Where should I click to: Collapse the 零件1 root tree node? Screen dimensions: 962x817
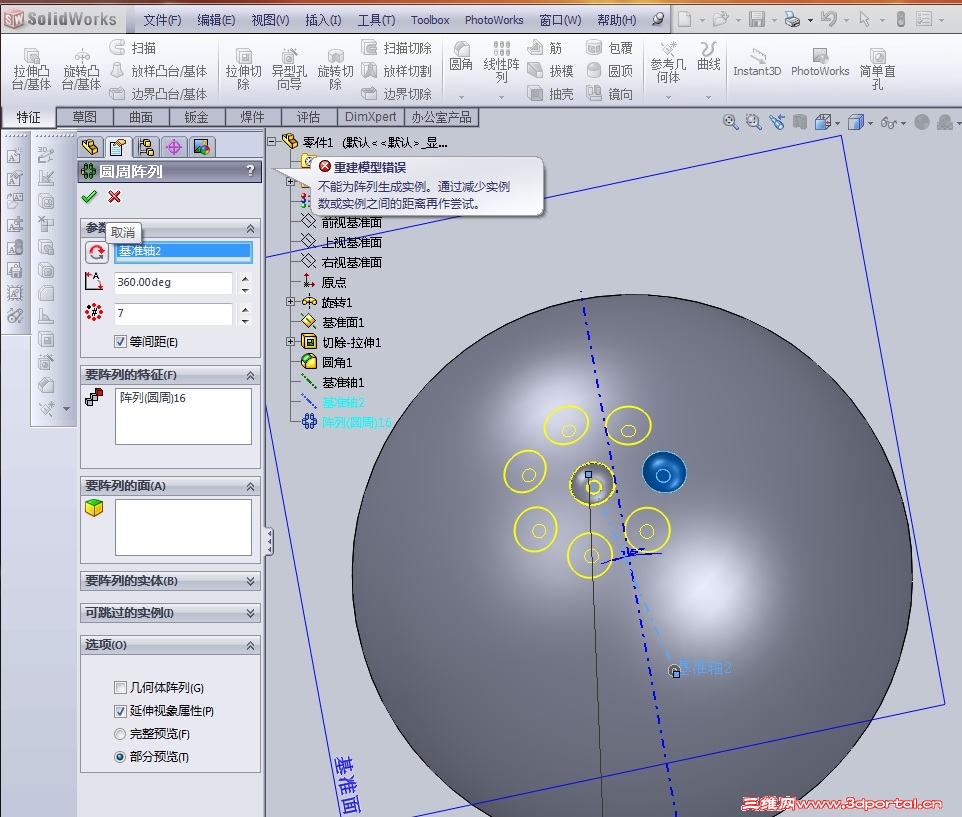[272, 142]
